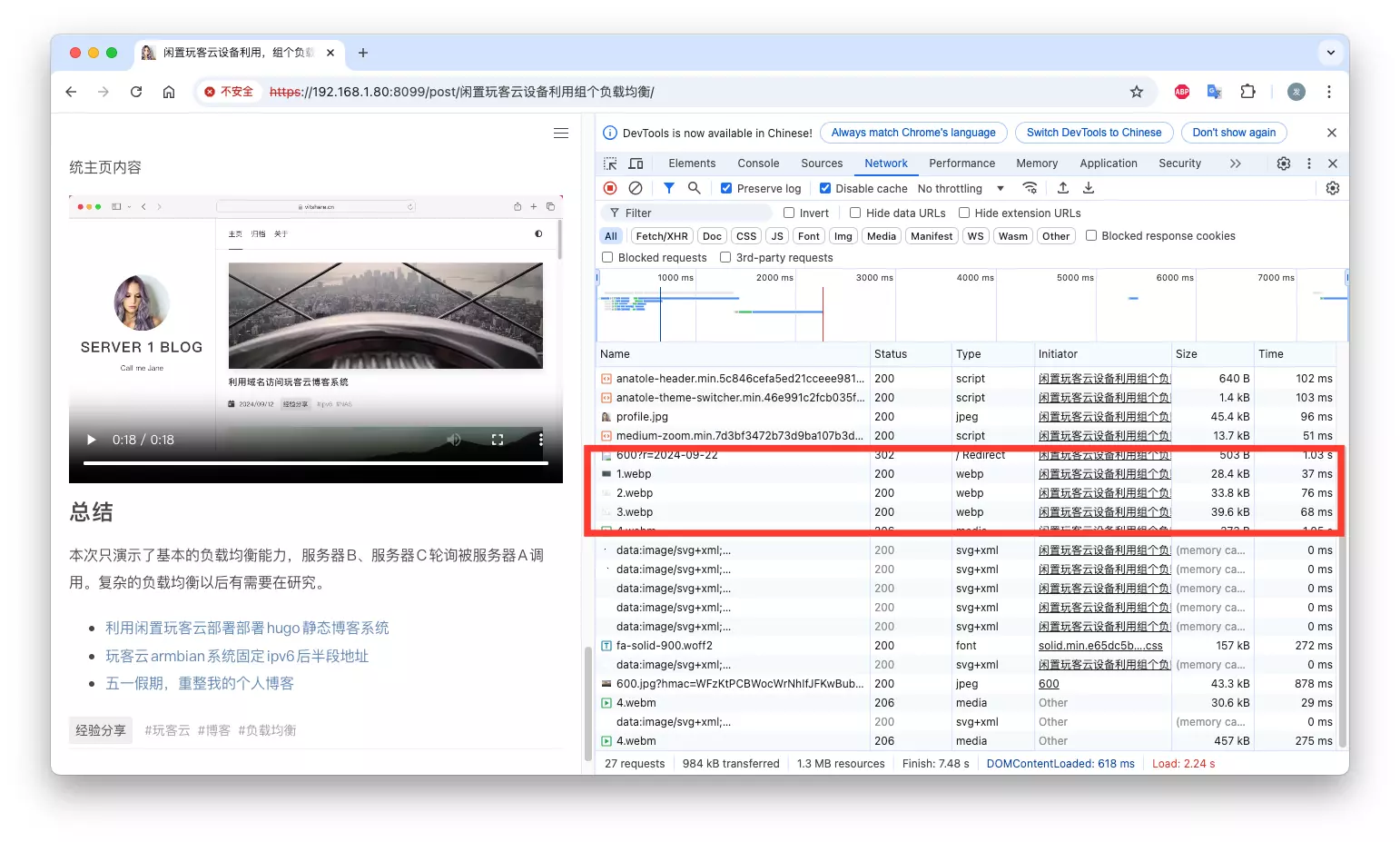Open the hugo blog deployment link
Viewport: 1400px width, 842px height.
(247, 628)
